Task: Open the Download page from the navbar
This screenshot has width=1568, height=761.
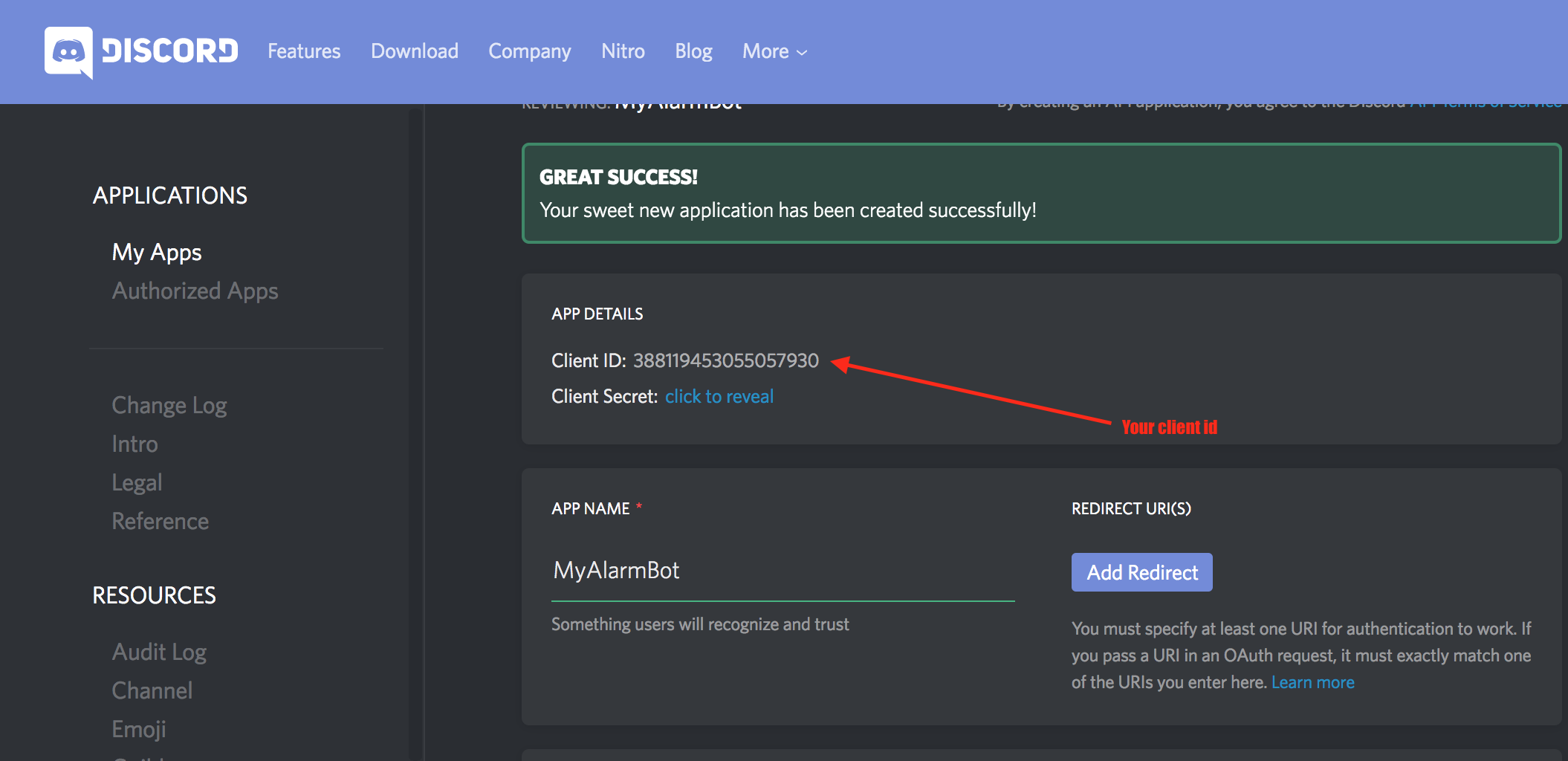Action: pos(414,51)
